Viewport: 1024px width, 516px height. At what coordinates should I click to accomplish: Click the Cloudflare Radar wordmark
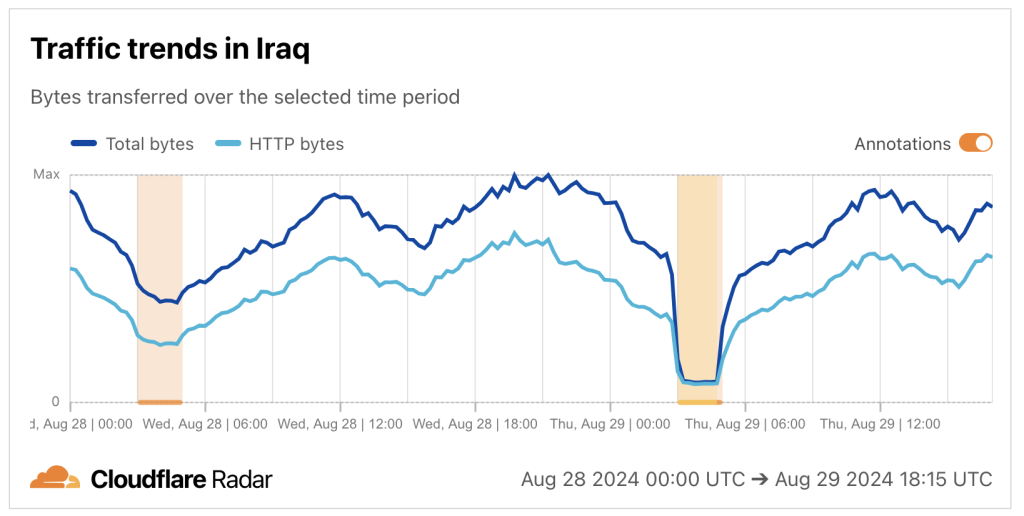181,479
